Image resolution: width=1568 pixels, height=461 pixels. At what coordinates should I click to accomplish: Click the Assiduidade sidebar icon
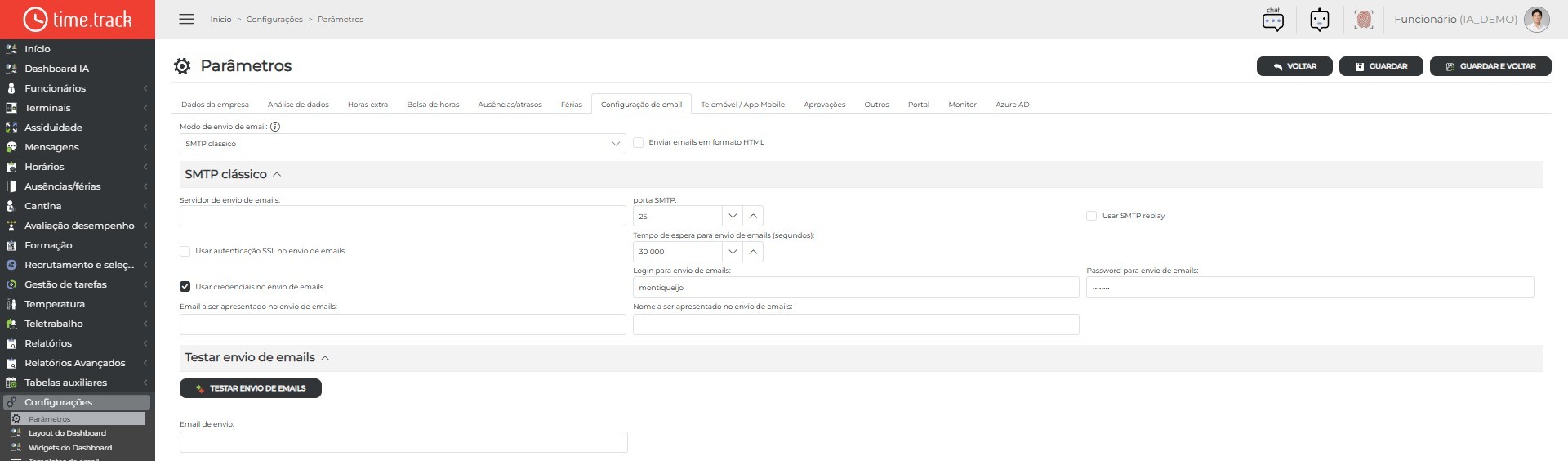(x=11, y=128)
